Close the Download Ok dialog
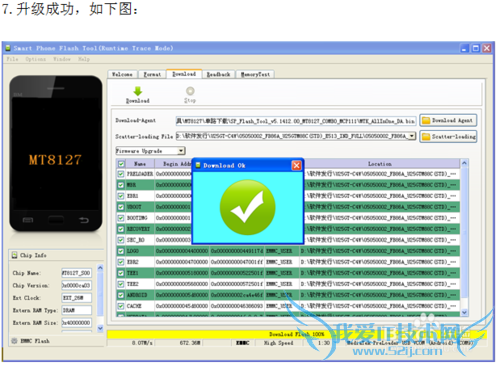 coord(296,165)
